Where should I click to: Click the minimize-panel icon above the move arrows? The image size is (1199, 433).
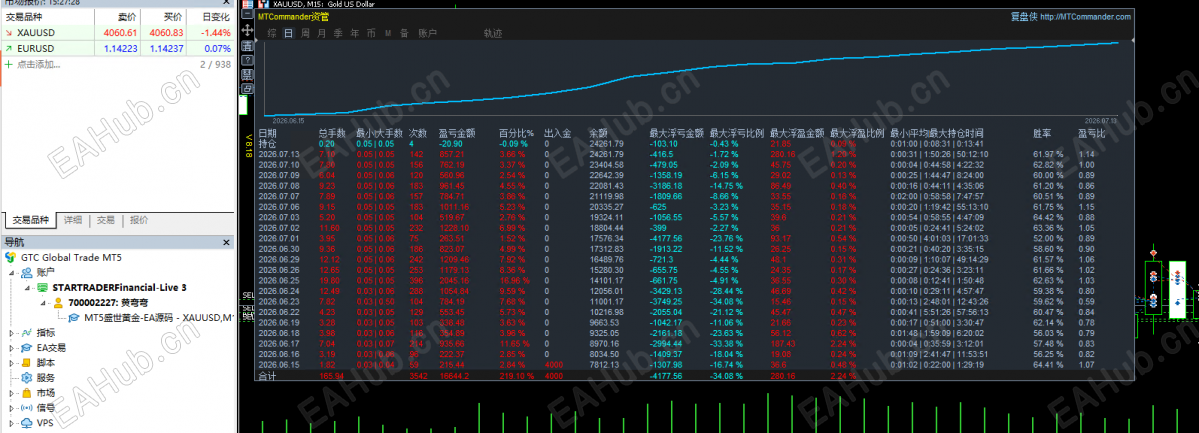click(247, 16)
